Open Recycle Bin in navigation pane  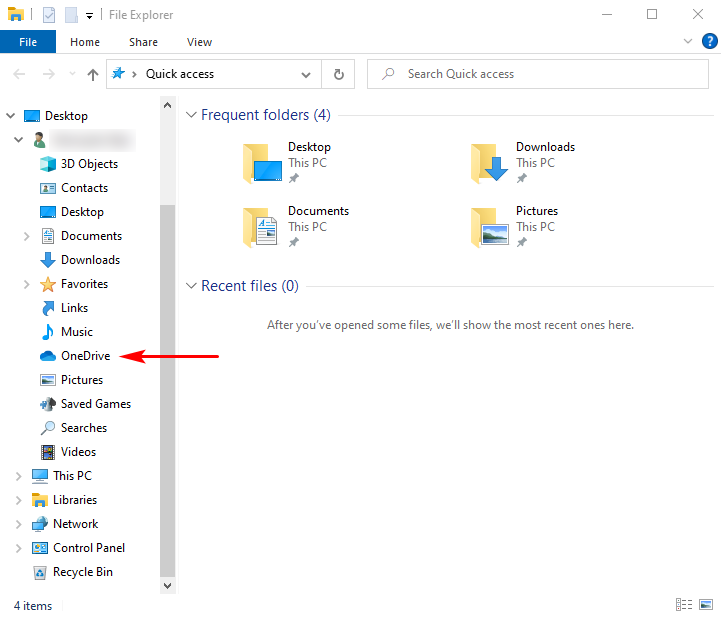[82, 572]
